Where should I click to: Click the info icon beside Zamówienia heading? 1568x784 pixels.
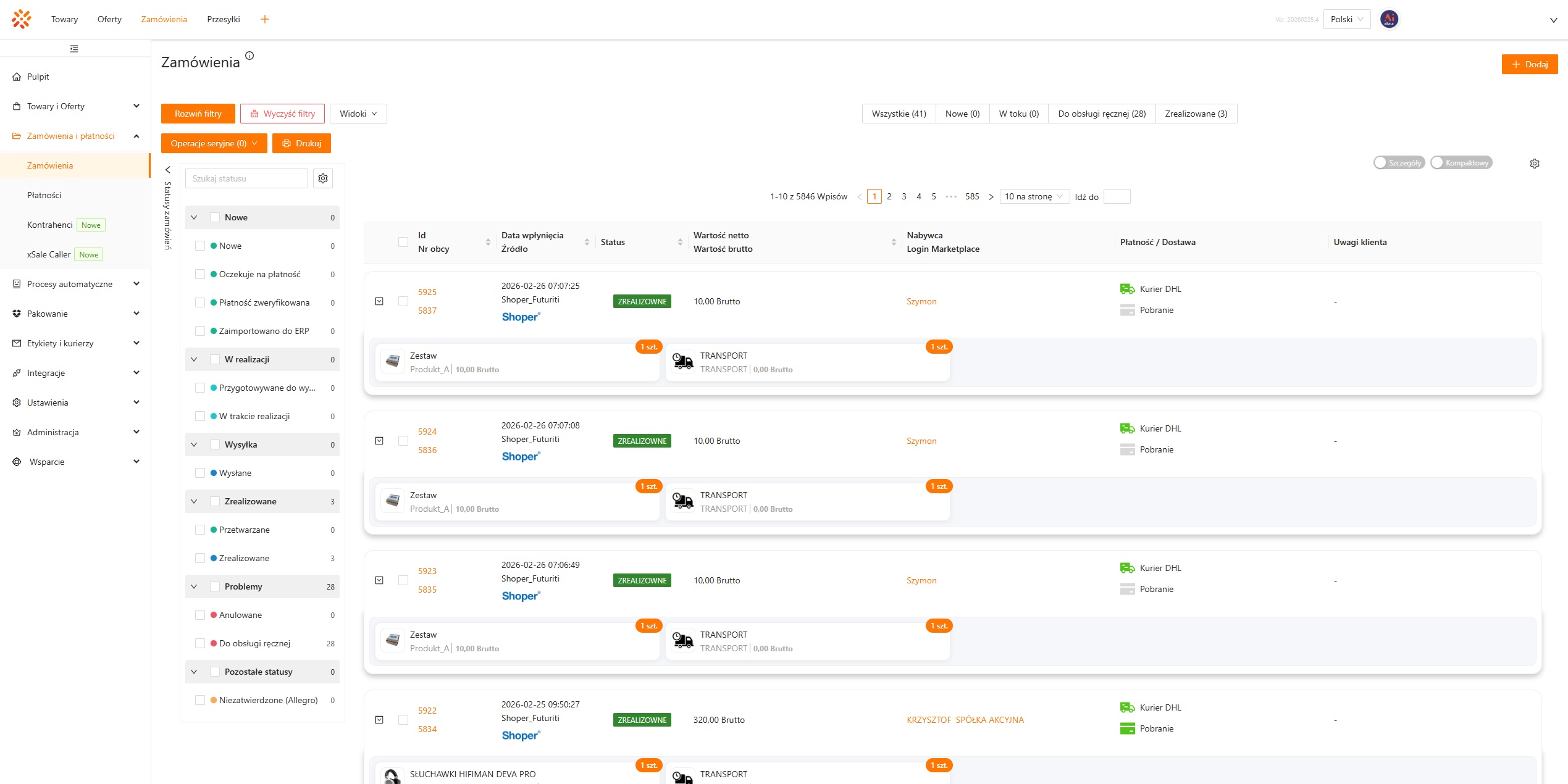click(249, 56)
